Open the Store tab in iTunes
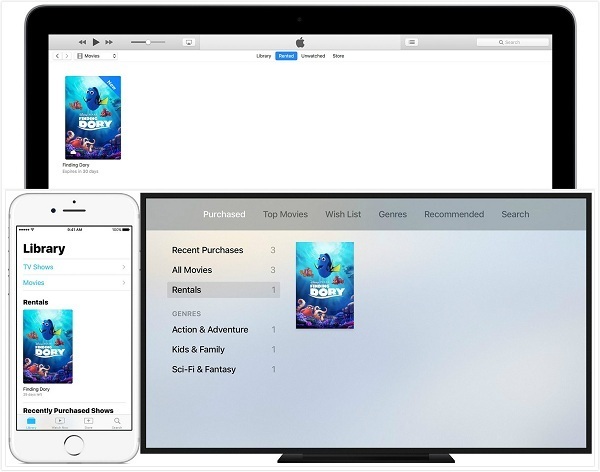The image size is (600, 472). coord(338,56)
